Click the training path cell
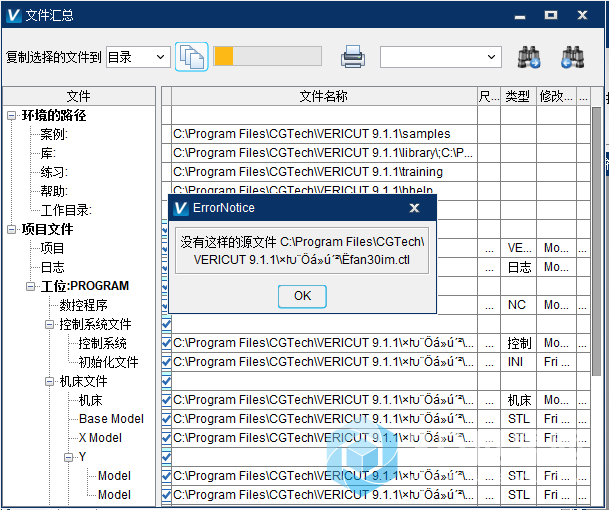This screenshot has width=609, height=510. pyautogui.click(x=324, y=172)
